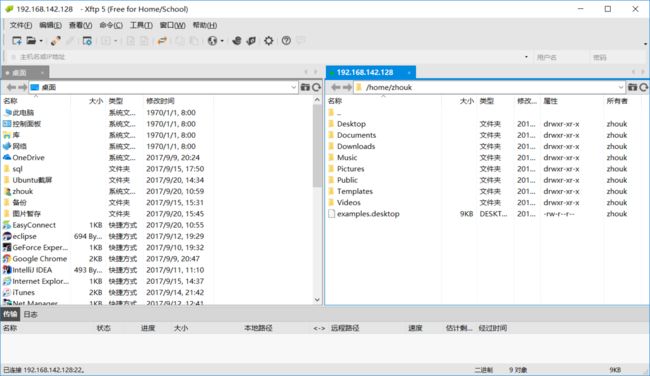Refresh the local 桌面 pane
Screen dimensions: 650x376
316,87
